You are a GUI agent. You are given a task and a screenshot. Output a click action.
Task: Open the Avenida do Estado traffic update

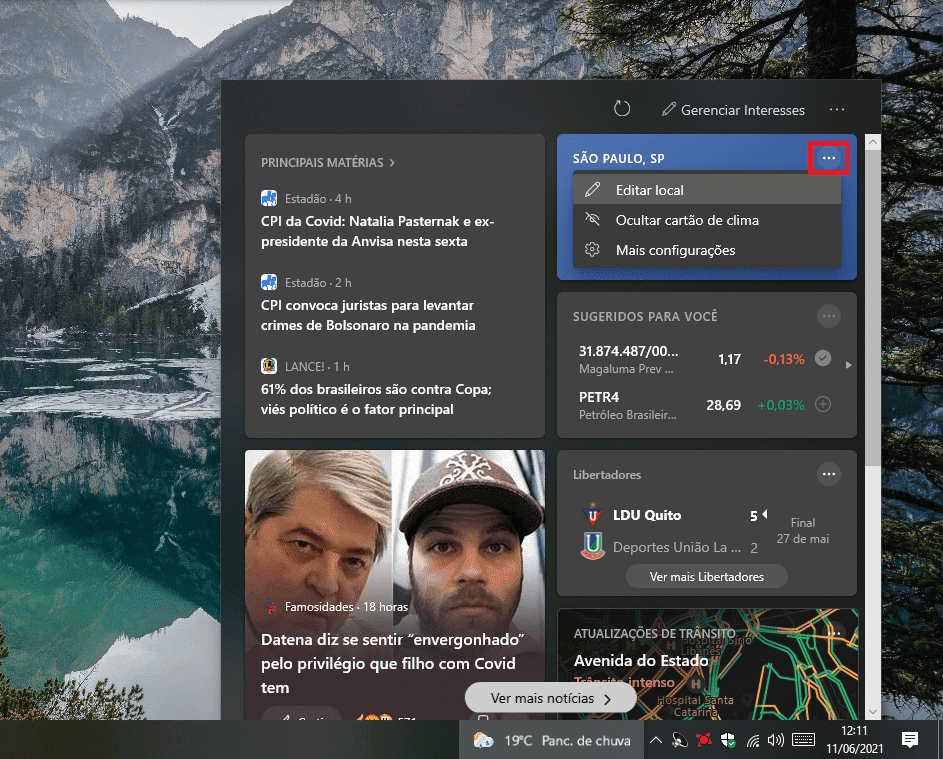[x=641, y=661]
